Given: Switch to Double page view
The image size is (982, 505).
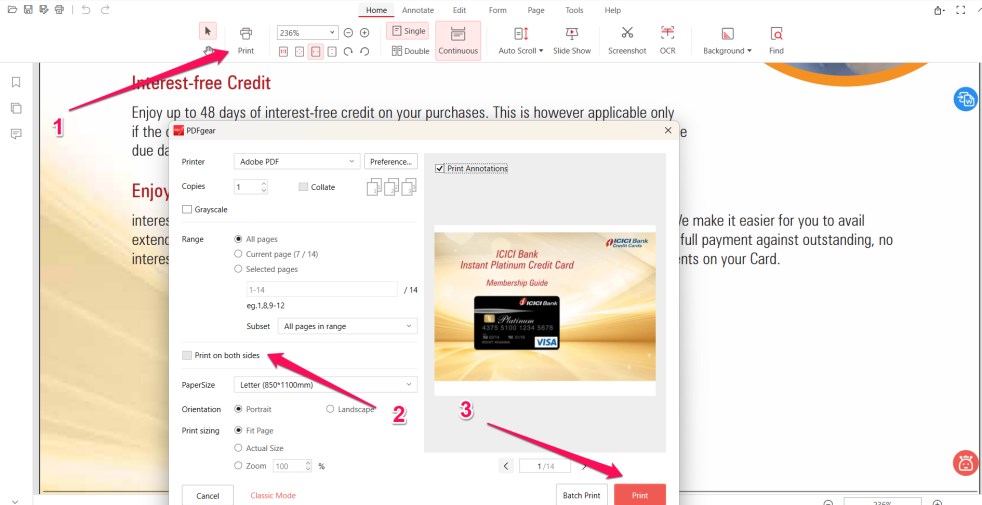Looking at the screenshot, I should click(410, 51).
